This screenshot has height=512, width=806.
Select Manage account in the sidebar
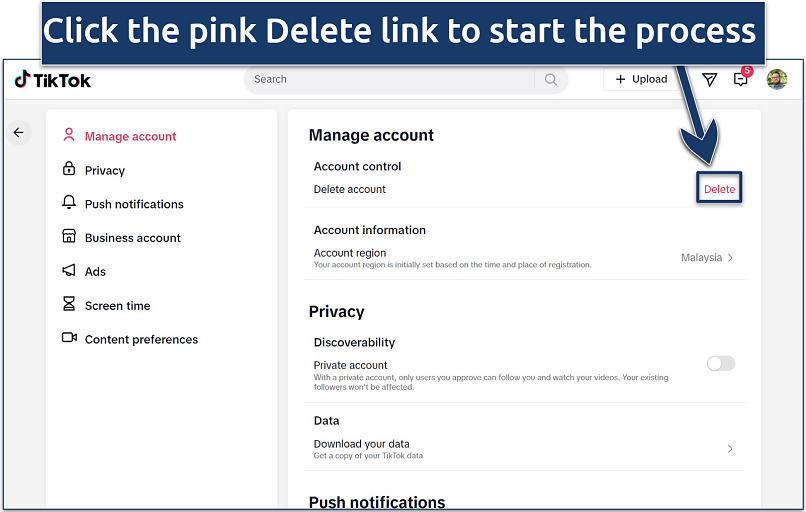coord(130,136)
